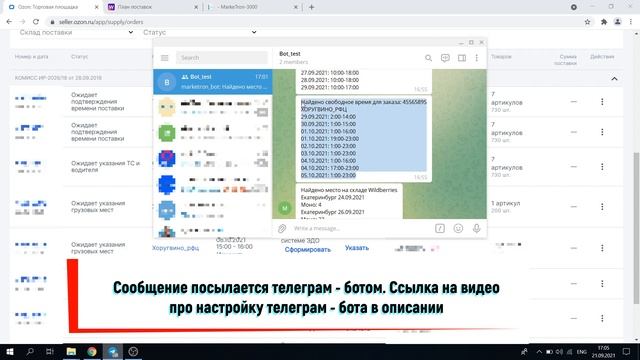The height and width of the screenshot is (360, 640).
Task: Attach a file with paperclip icon
Action: [282, 229]
